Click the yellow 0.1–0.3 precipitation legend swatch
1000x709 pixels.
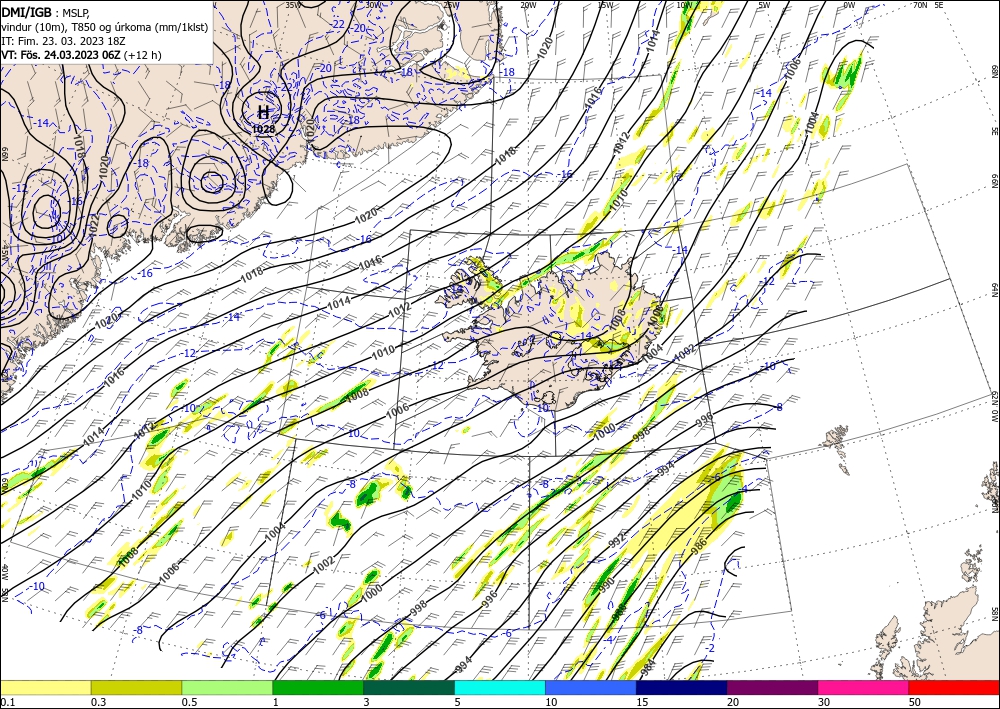click(x=46, y=687)
